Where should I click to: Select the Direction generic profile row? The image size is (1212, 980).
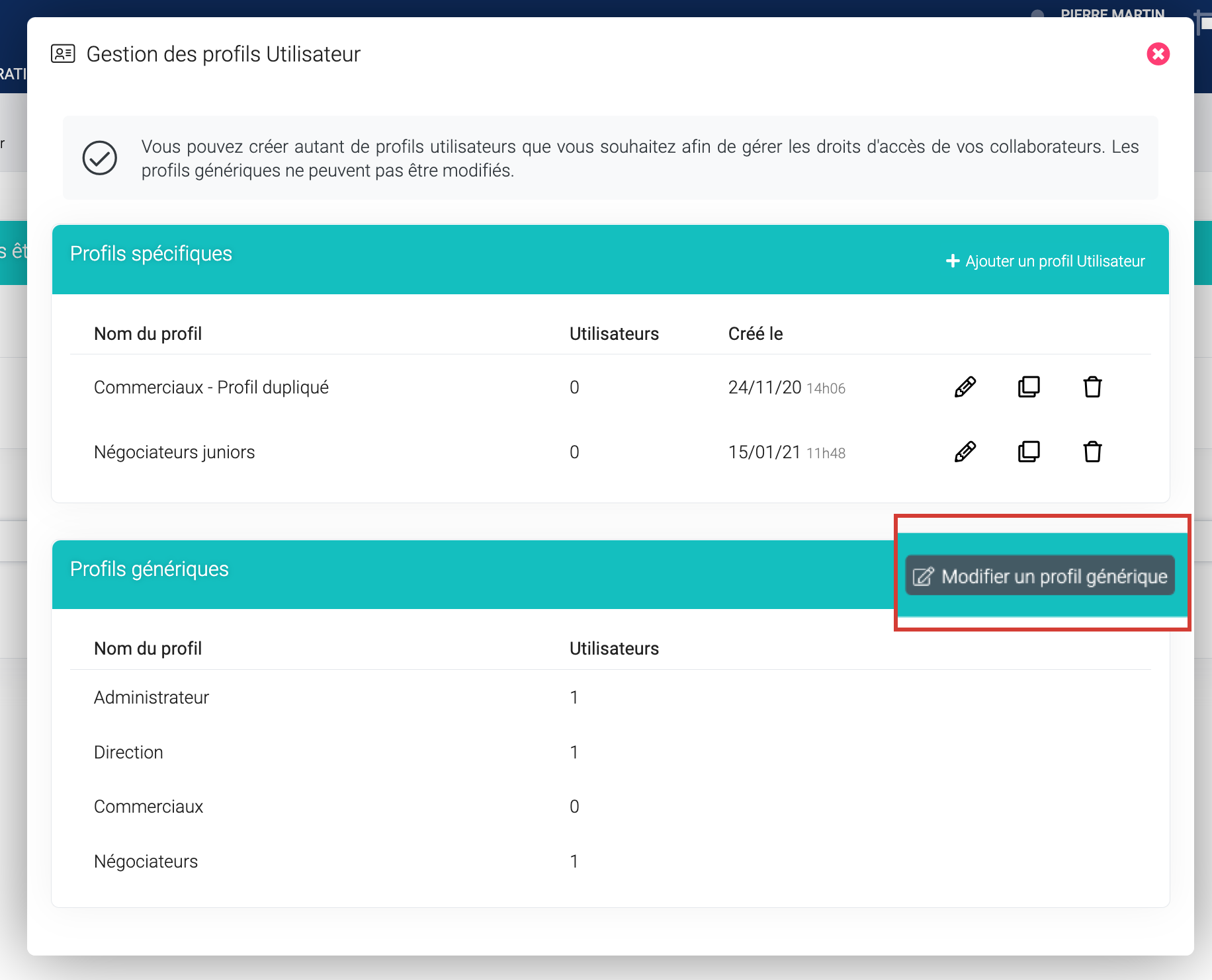(128, 753)
